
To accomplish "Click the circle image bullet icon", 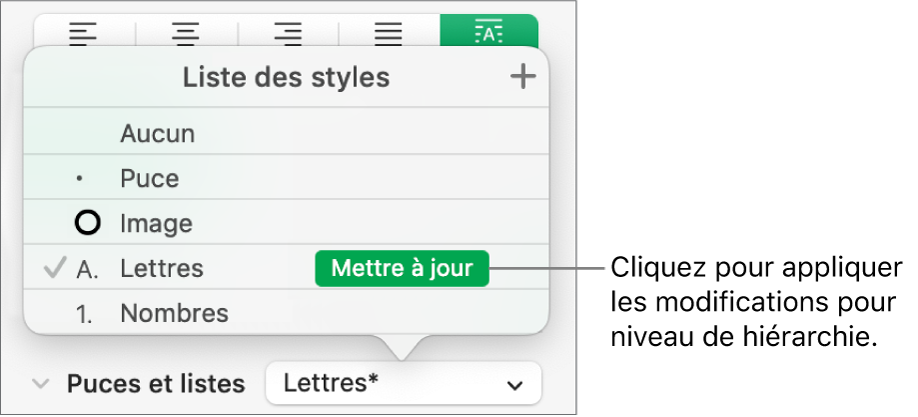I will (88, 223).
